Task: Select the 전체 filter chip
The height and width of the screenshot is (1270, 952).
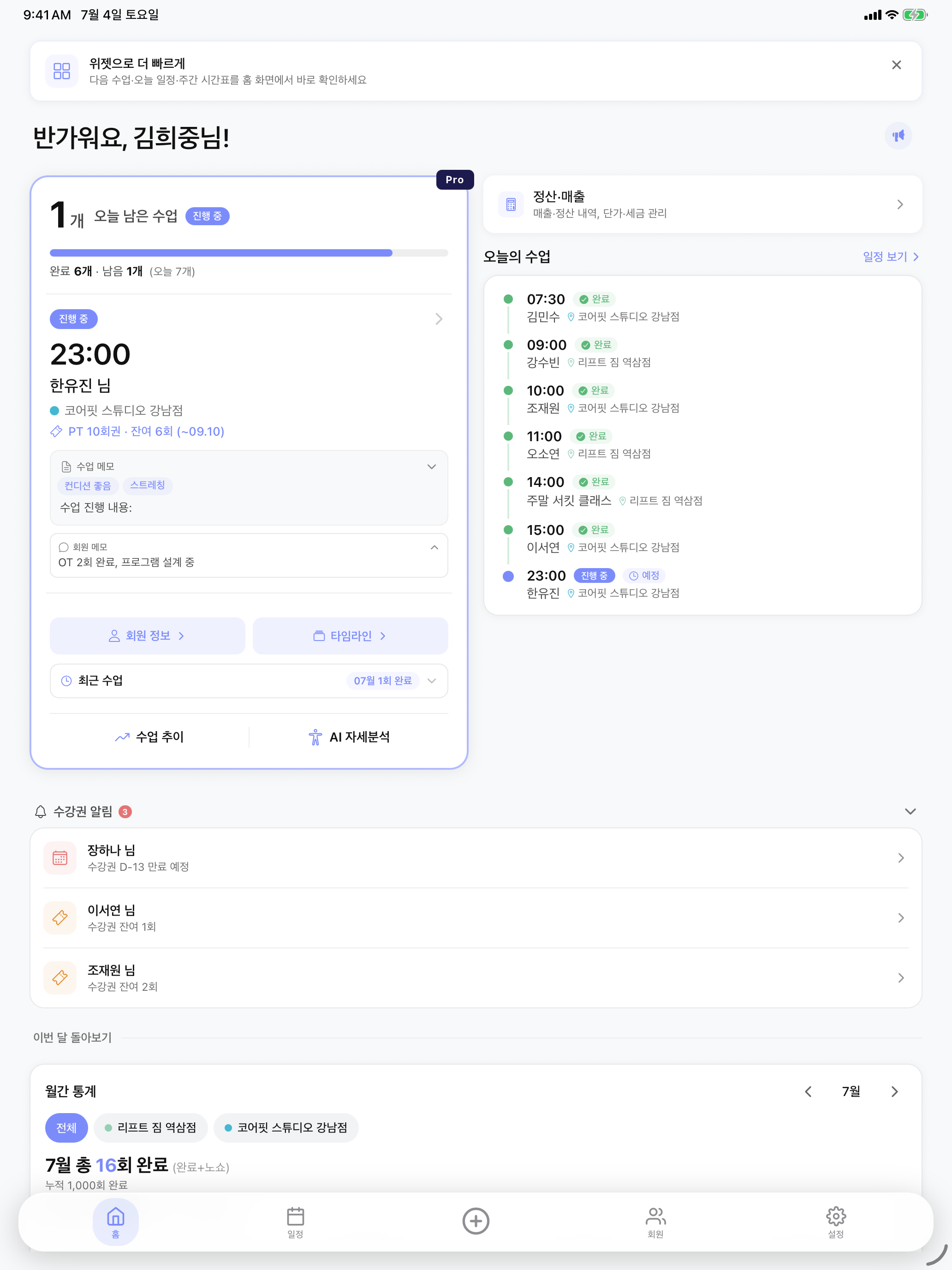Action: pyautogui.click(x=66, y=1127)
